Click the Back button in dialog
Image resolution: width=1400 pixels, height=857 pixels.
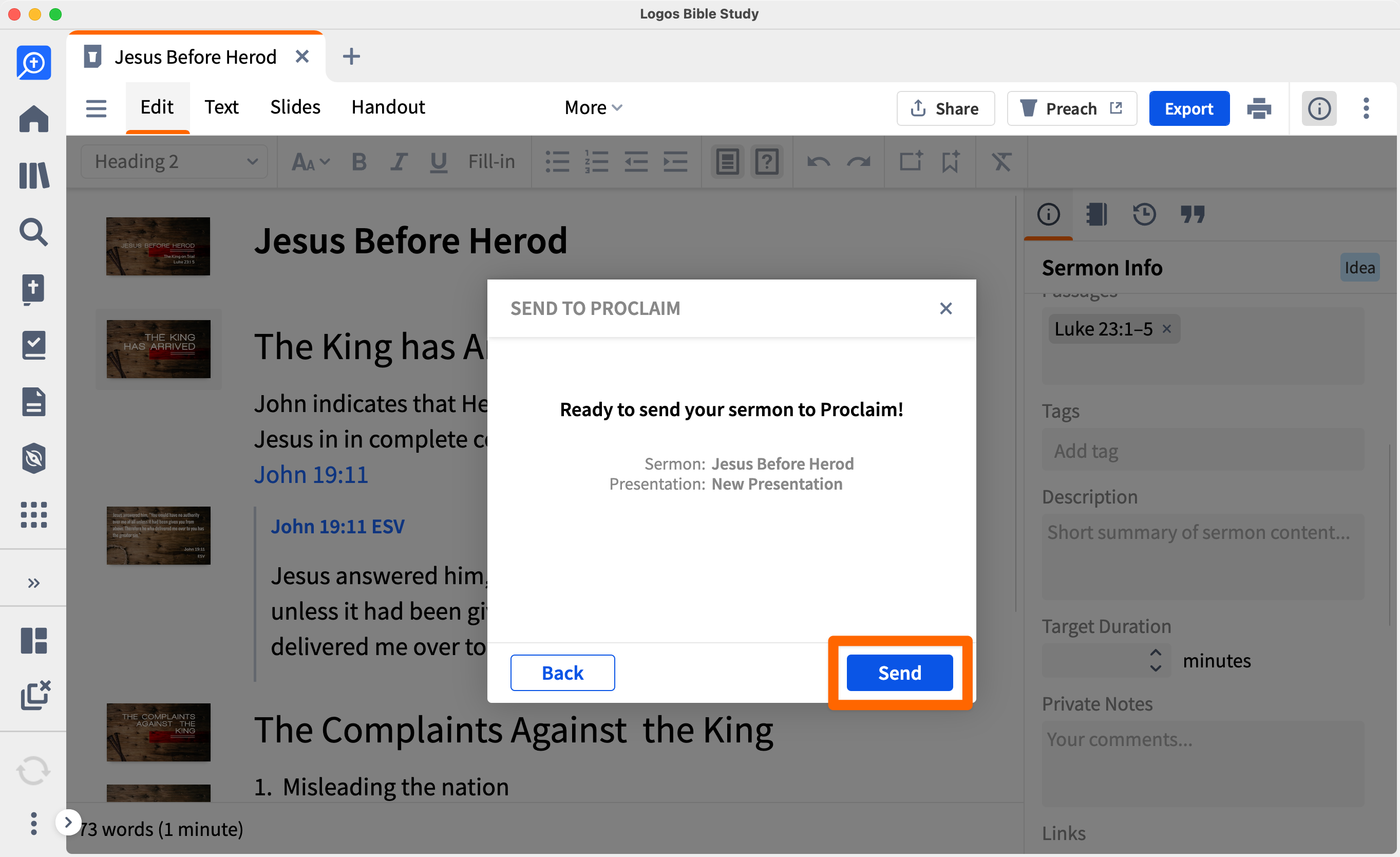tap(562, 673)
